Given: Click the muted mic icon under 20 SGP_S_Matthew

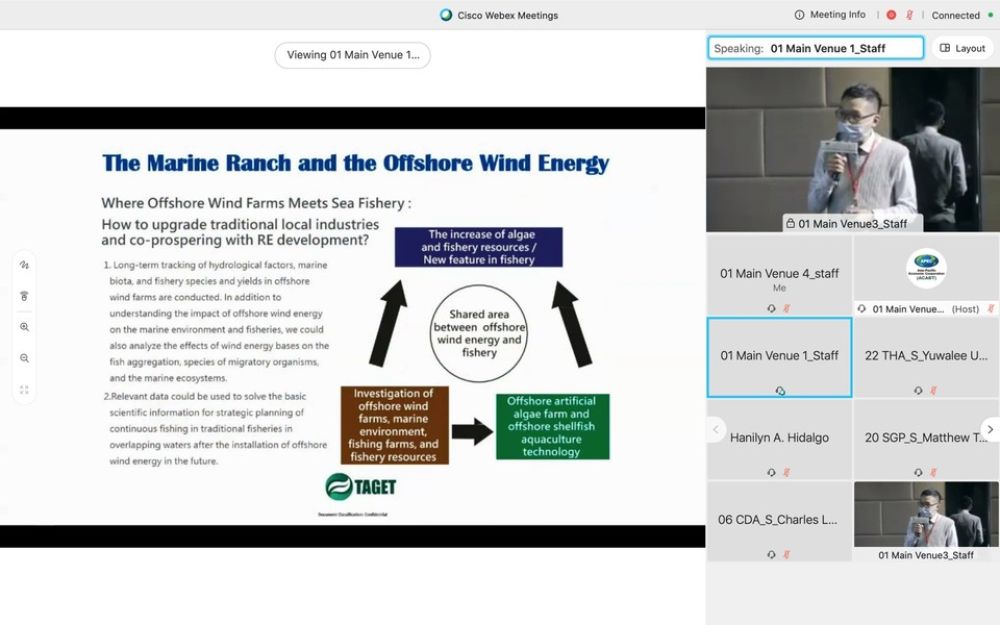Looking at the screenshot, I should (933, 473).
